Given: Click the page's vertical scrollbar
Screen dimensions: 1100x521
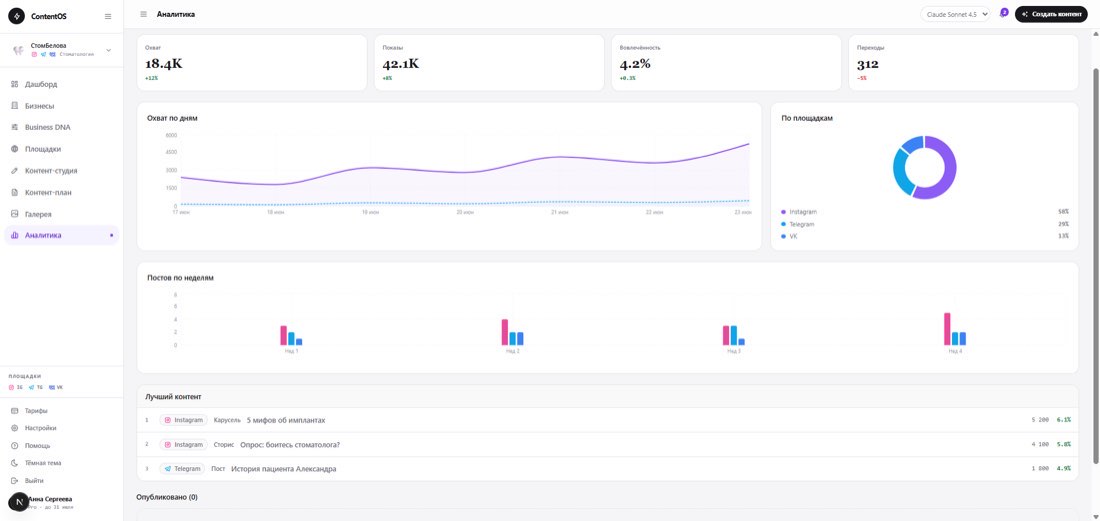Looking at the screenshot, I should [1096, 266].
